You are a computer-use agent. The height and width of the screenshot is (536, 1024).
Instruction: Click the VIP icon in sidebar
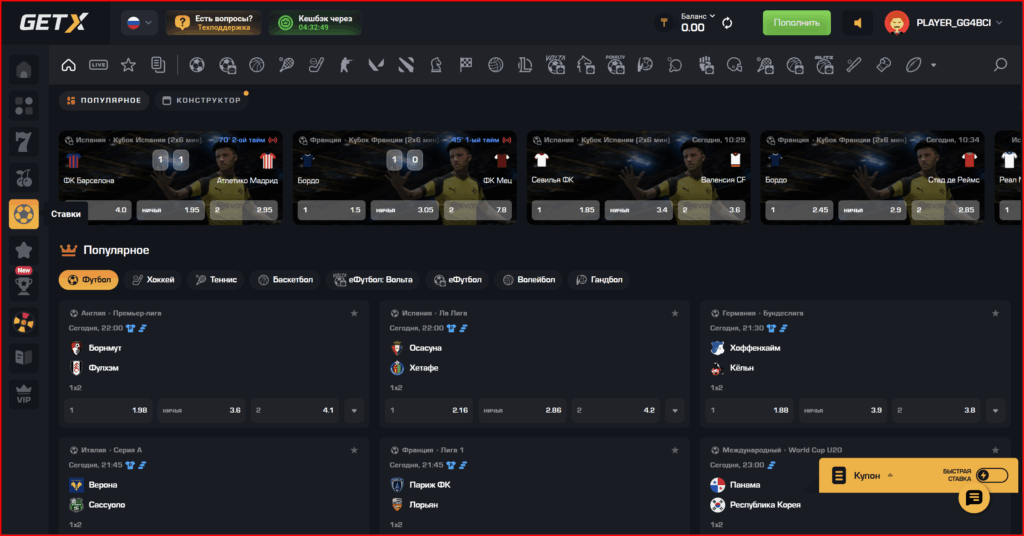(x=24, y=394)
